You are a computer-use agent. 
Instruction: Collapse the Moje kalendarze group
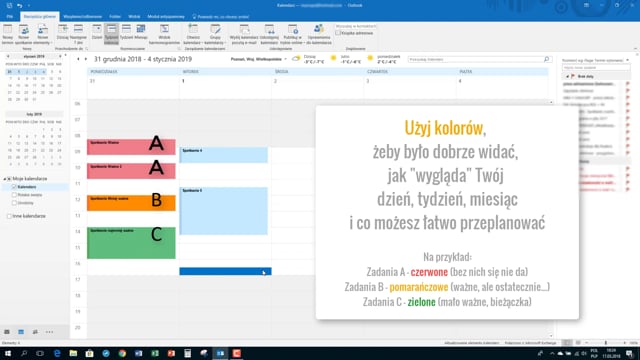[x=5, y=179]
